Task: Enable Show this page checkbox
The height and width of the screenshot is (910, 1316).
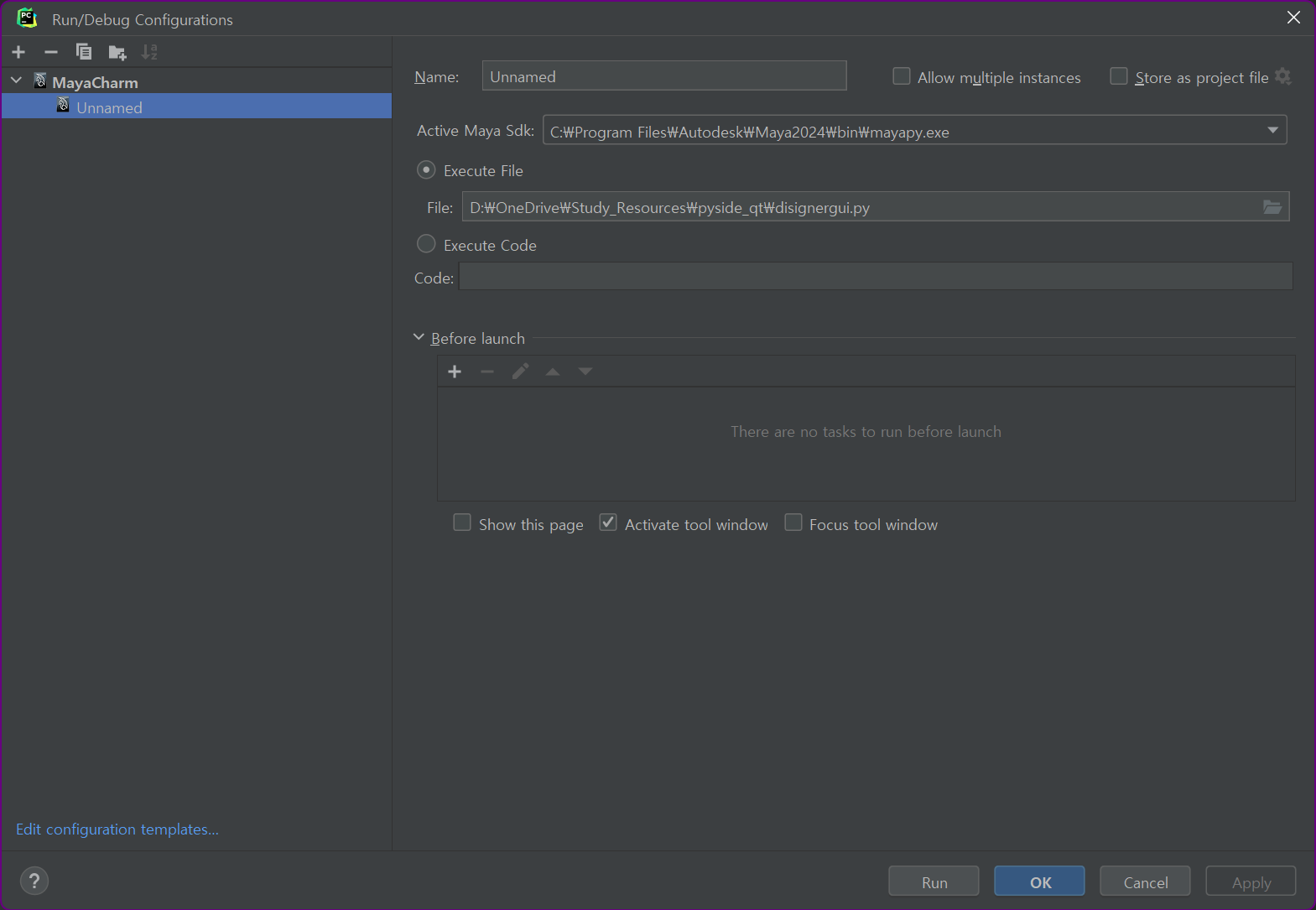Action: 462,523
